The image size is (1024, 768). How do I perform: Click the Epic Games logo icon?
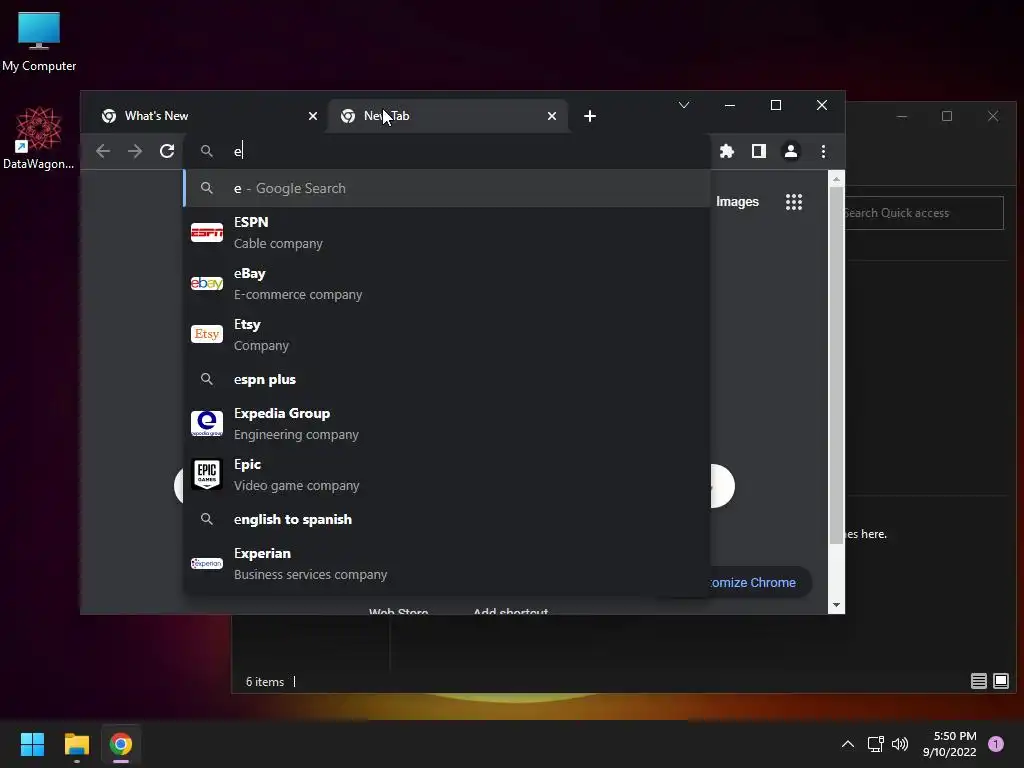[x=207, y=474]
